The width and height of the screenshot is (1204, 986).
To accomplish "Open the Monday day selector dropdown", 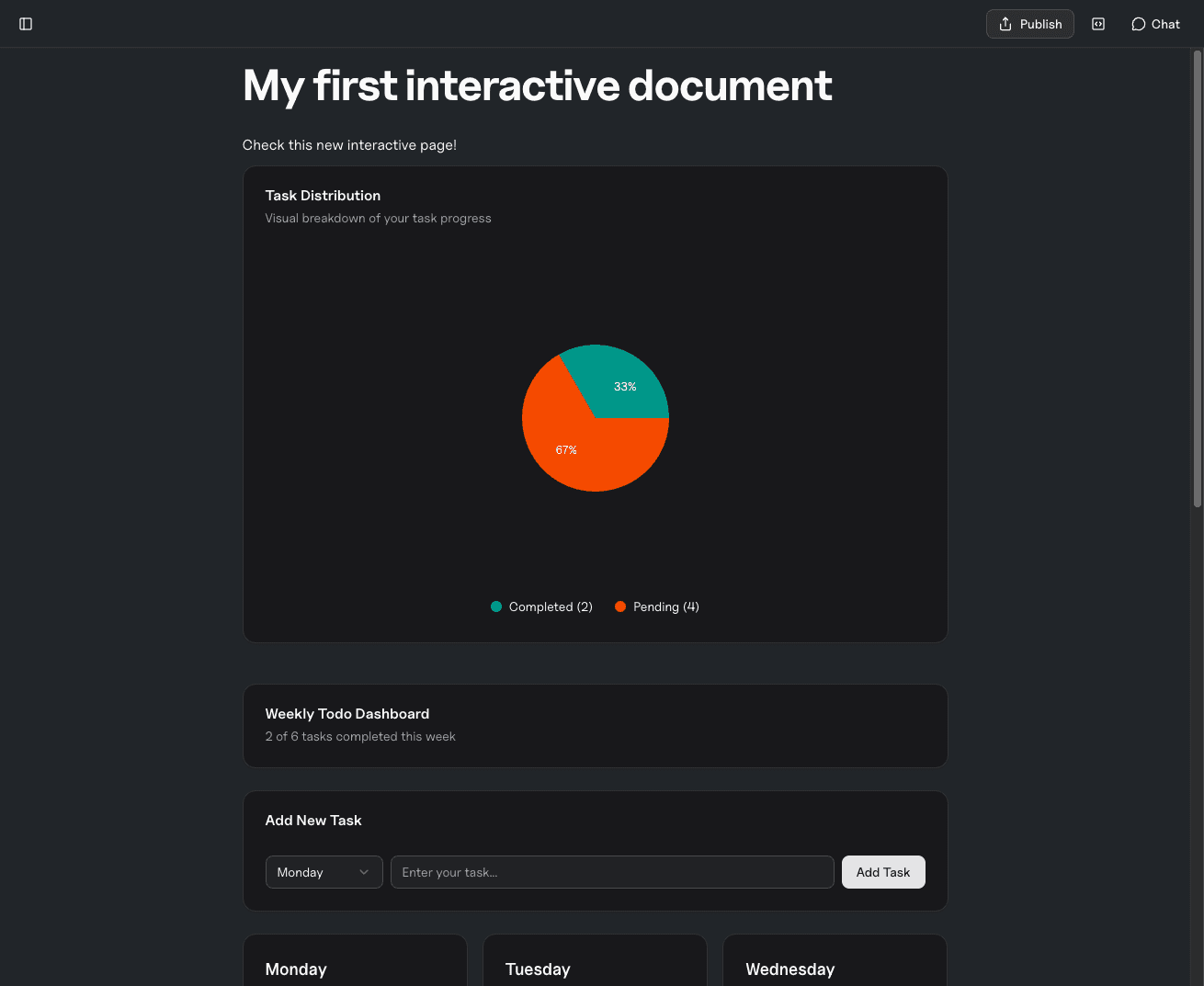I will pos(324,871).
